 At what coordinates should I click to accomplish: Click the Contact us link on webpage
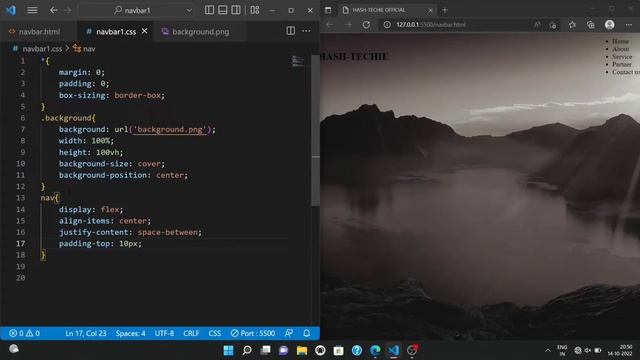[625, 72]
